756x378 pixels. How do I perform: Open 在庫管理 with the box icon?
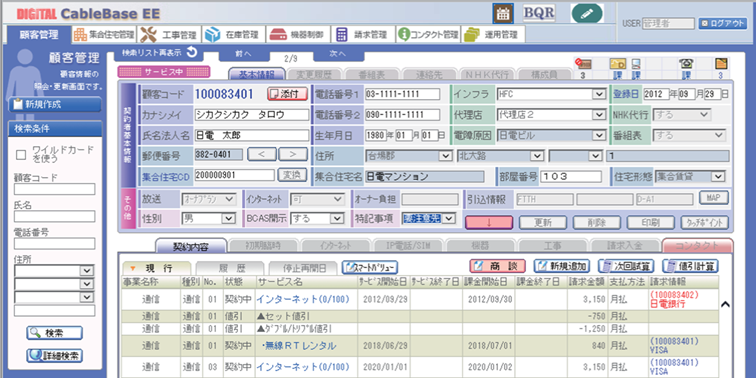coord(233,35)
